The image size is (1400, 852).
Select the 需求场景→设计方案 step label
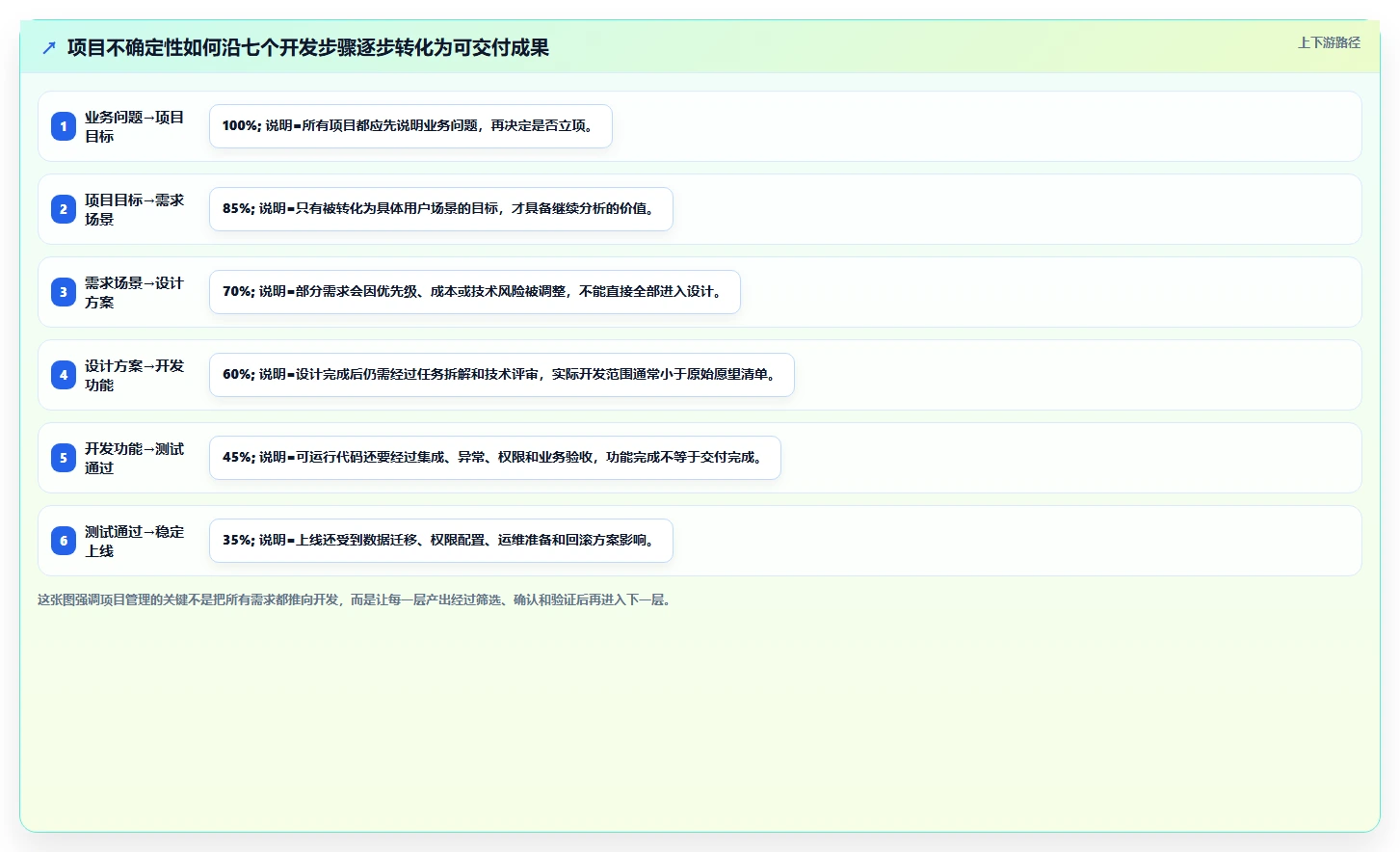click(134, 292)
